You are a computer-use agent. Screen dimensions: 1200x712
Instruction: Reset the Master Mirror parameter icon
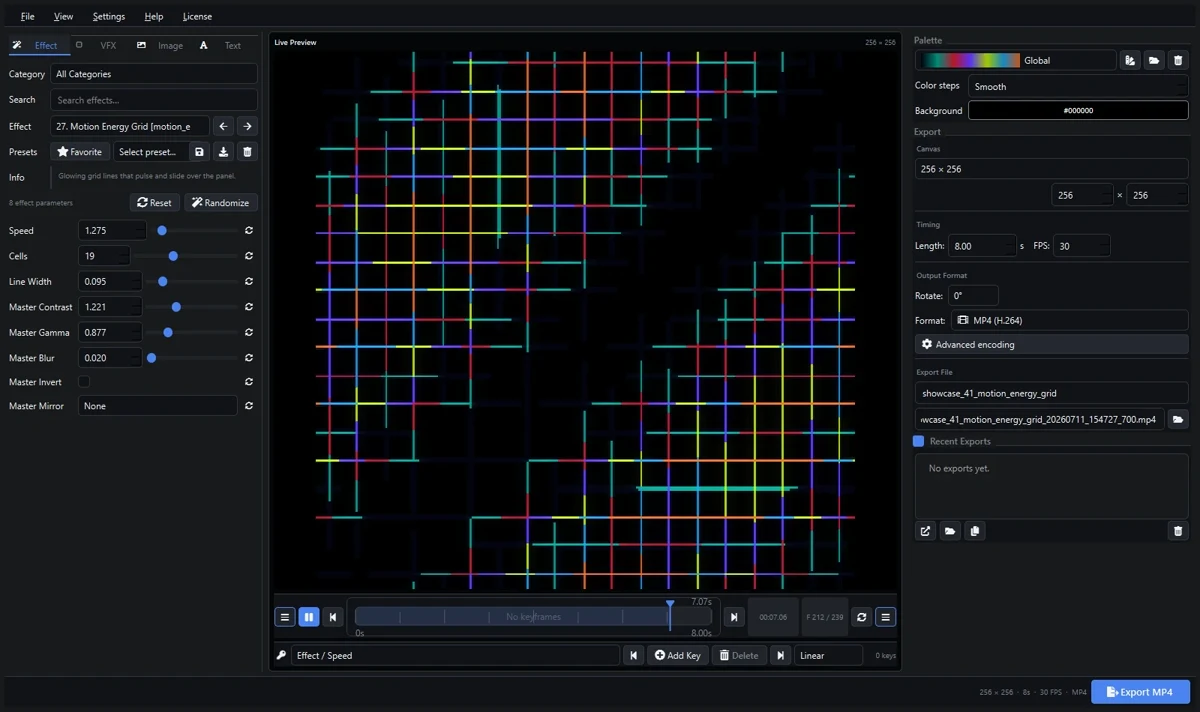pos(249,406)
